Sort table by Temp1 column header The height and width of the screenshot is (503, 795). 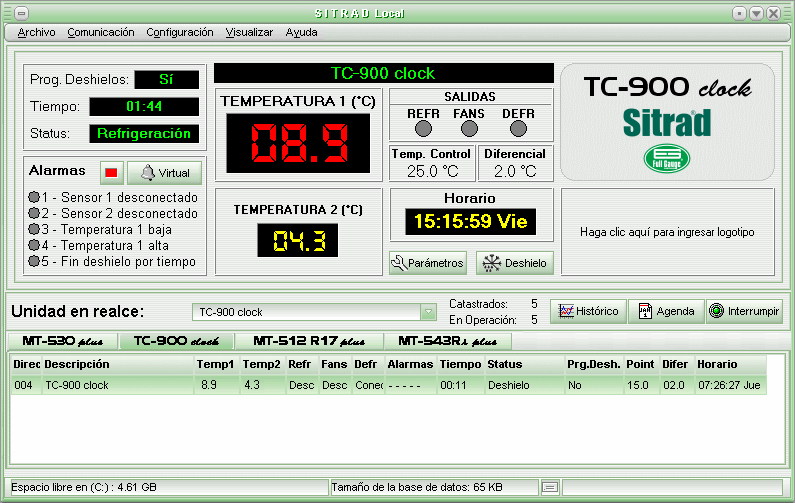217,364
